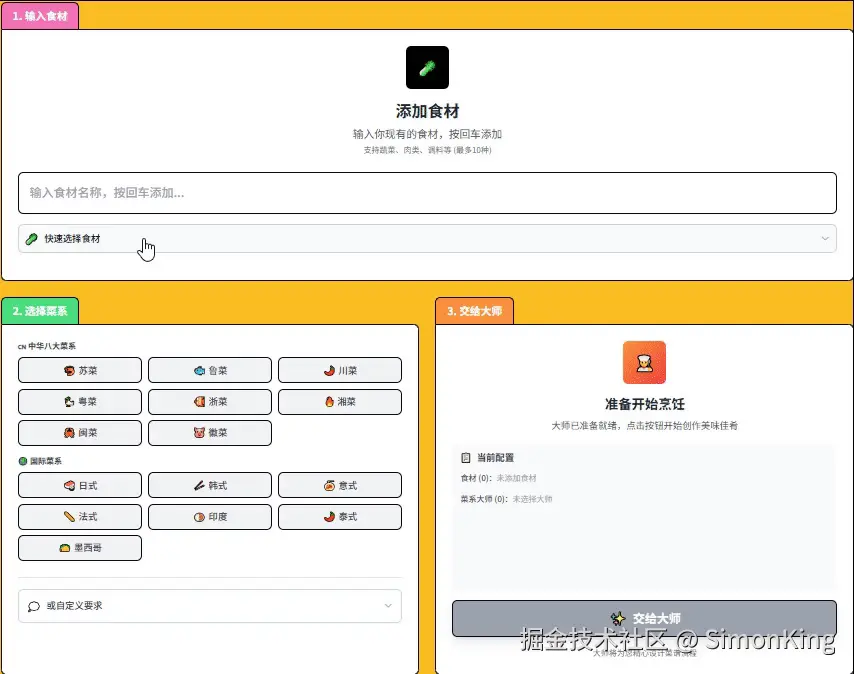This screenshot has height=674, width=854.
Task: Select 墨西哥 cuisine
Action: tap(80, 548)
